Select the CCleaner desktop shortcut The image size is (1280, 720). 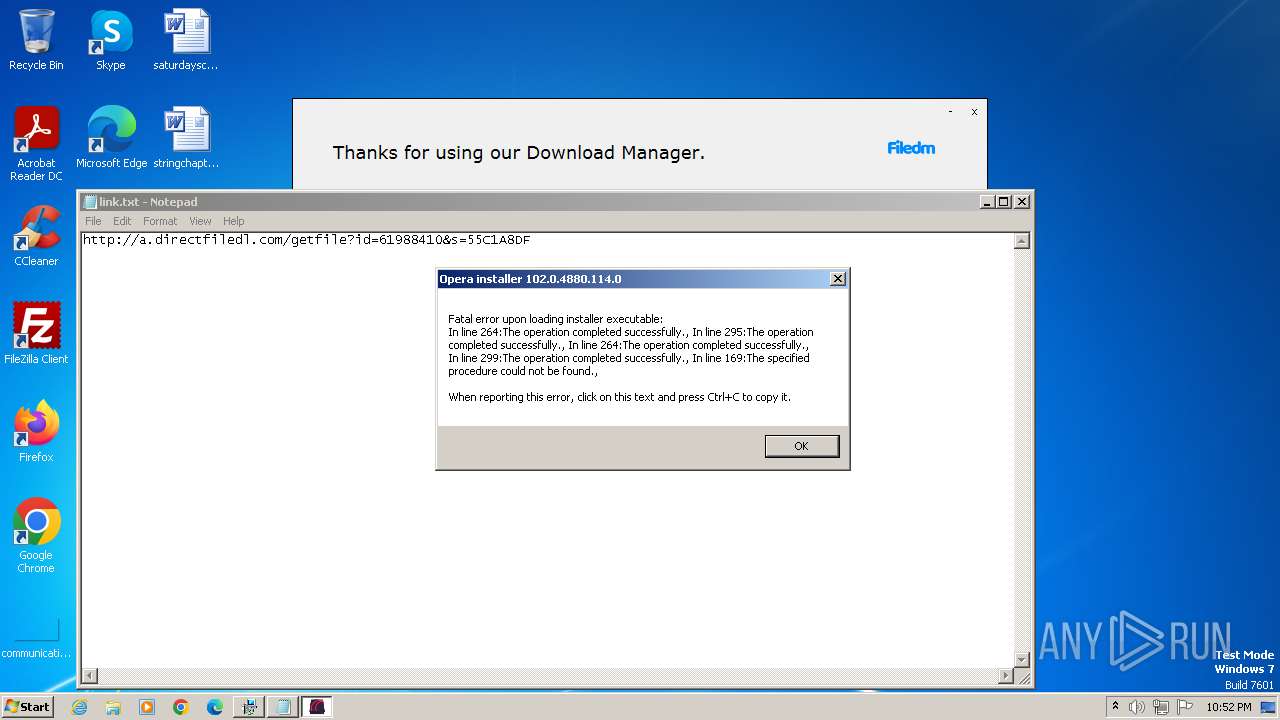tap(36, 236)
